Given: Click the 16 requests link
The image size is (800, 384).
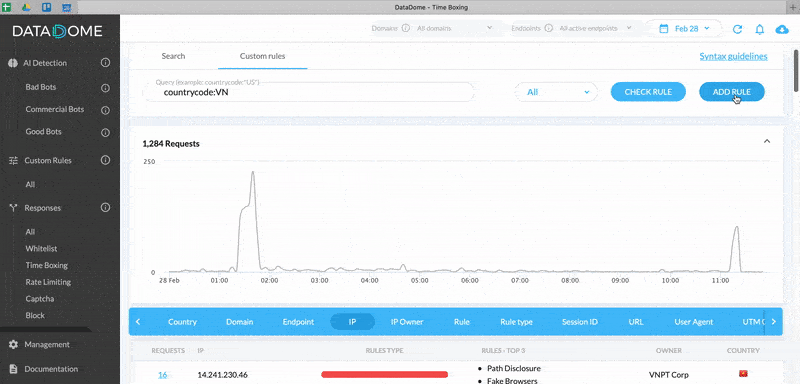Looking at the screenshot, I should [162, 375].
